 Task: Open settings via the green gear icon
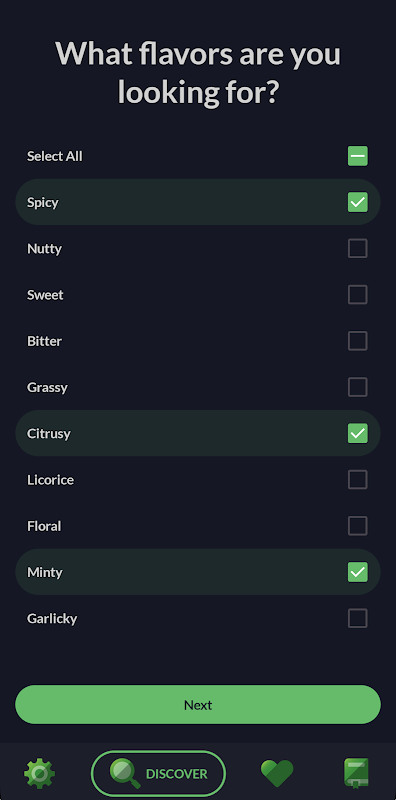tap(40, 773)
